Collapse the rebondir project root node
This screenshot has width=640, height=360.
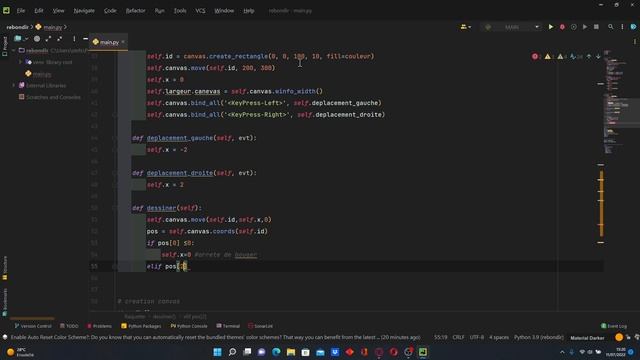point(14,51)
